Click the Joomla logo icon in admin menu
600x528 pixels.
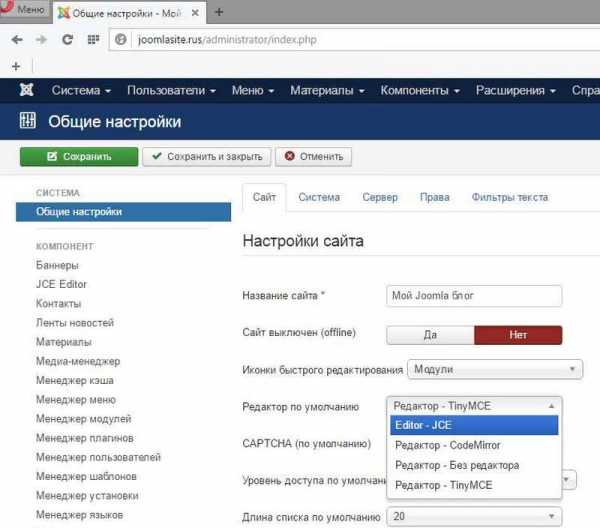tap(26, 90)
